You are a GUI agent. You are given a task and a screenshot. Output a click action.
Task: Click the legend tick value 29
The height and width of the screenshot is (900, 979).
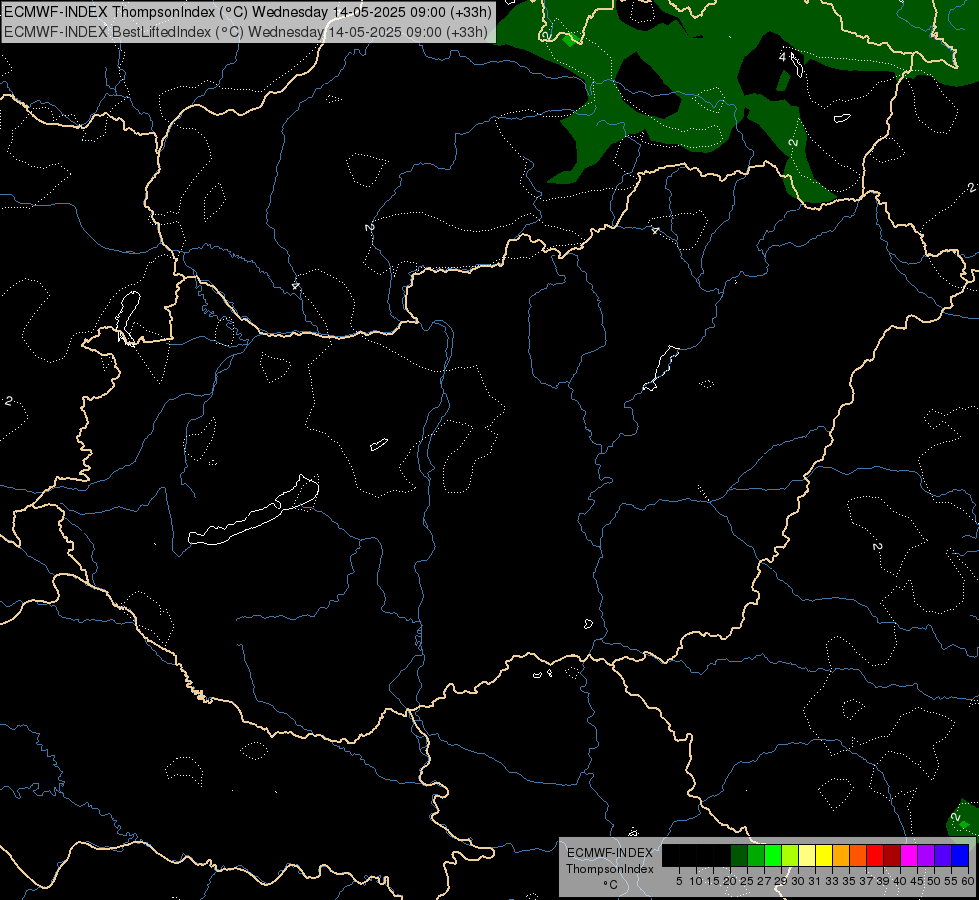[x=781, y=881]
